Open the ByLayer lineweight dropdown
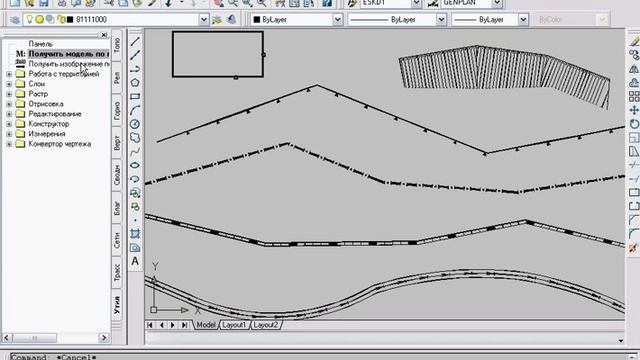The height and width of the screenshot is (360, 640). (x=523, y=20)
